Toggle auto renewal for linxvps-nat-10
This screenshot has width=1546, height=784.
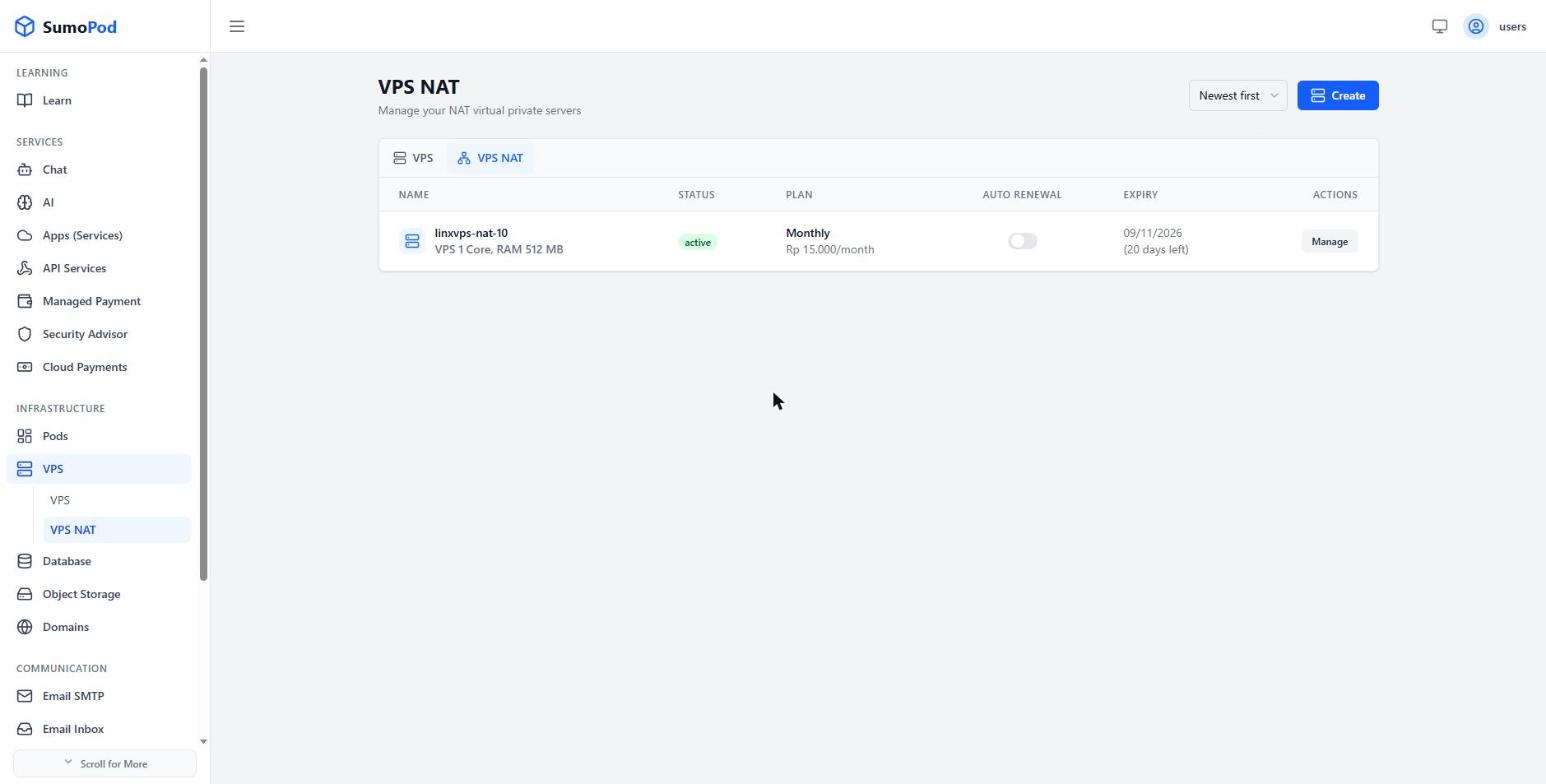[1022, 241]
